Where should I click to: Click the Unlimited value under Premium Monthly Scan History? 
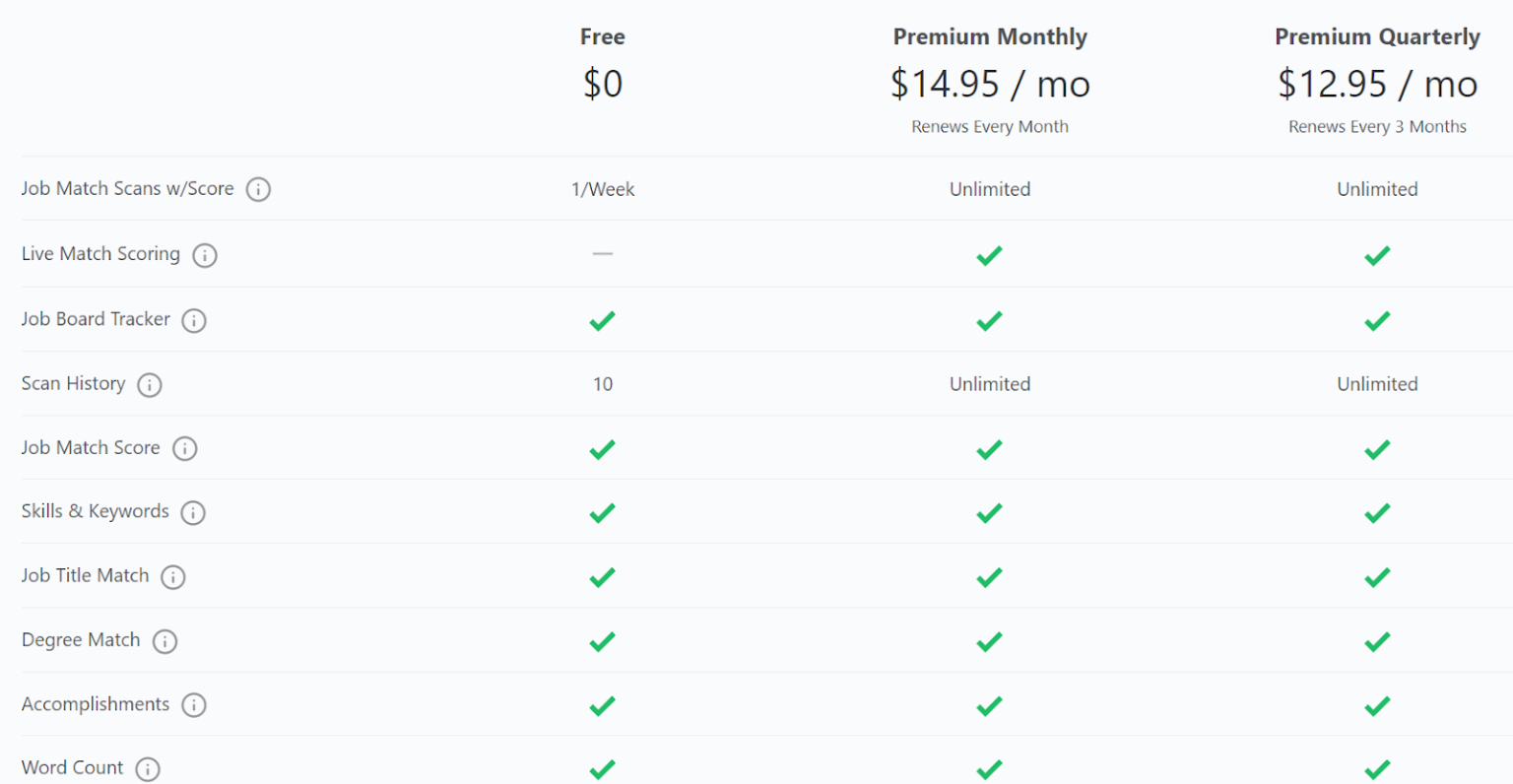989,384
